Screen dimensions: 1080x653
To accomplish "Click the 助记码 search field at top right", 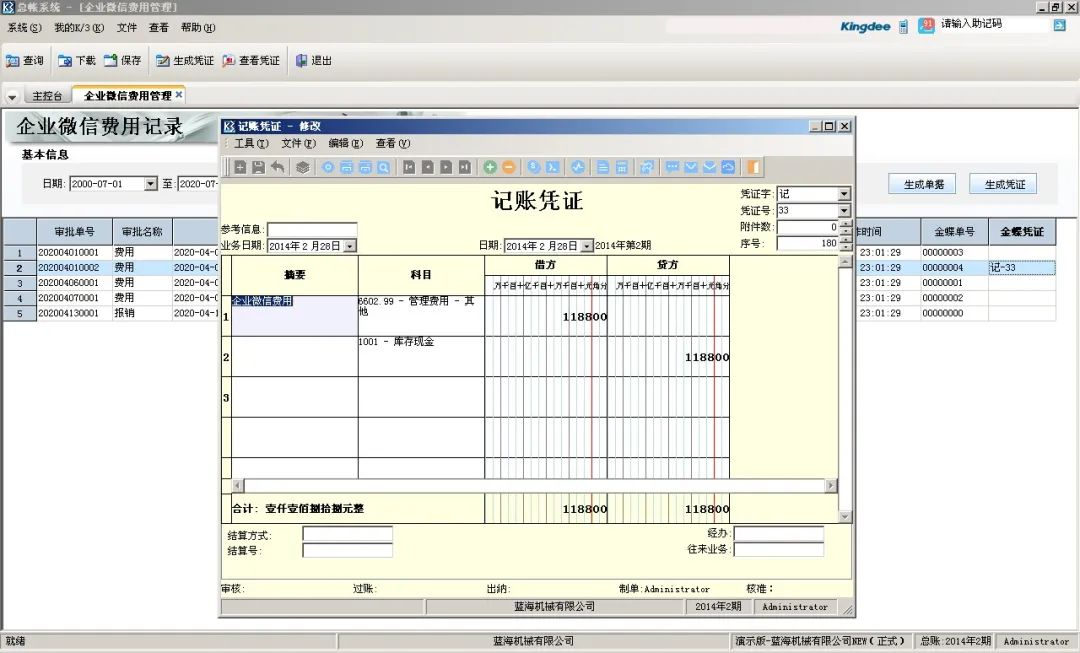I will point(993,24).
